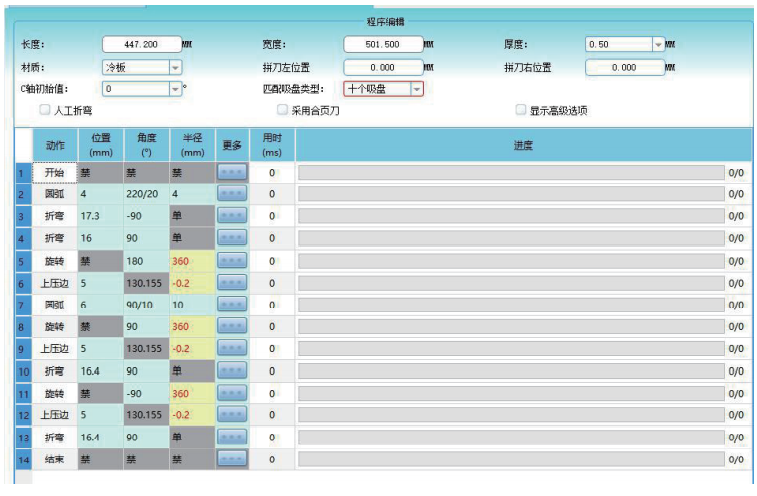Check the 显示高级选项 option
757x496 pixels.
[521, 110]
